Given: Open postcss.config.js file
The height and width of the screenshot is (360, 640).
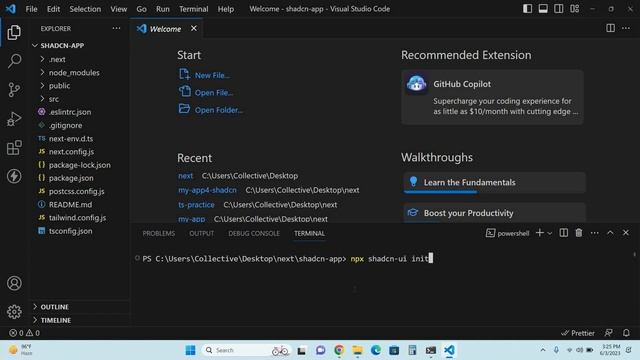Looking at the screenshot, I should [80, 191].
